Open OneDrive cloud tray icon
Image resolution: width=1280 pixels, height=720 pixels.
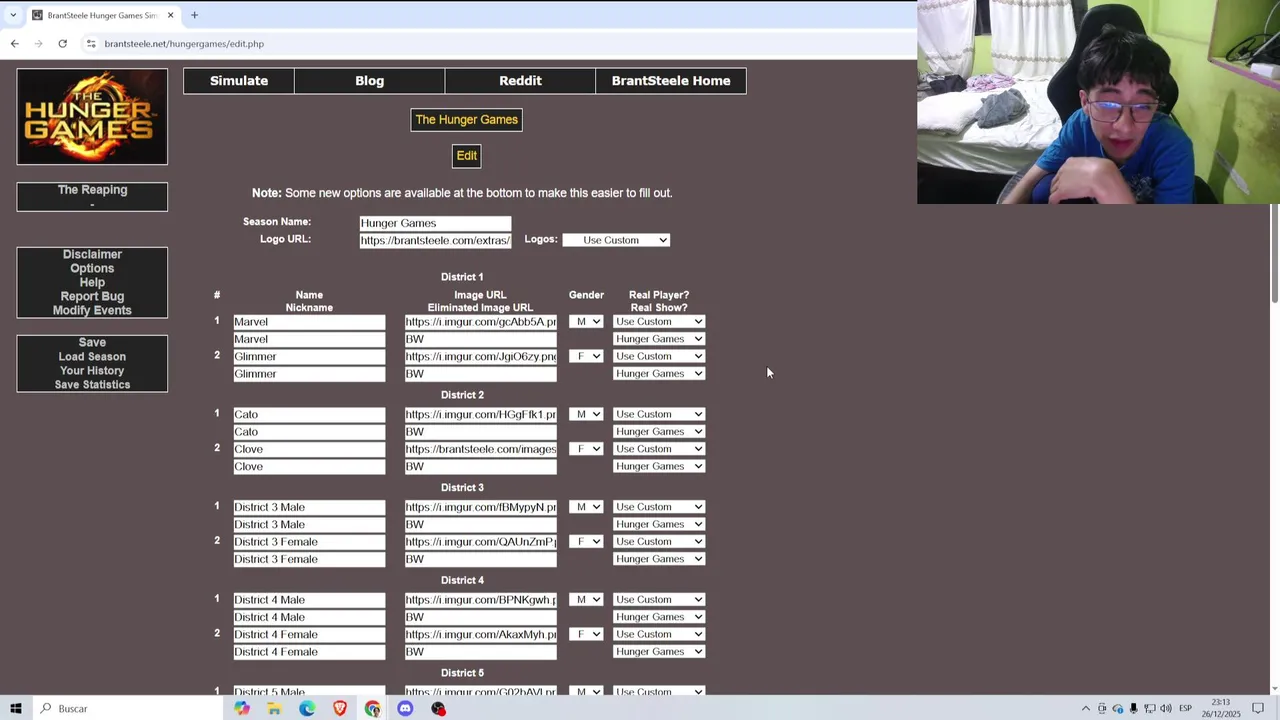tap(1118, 708)
